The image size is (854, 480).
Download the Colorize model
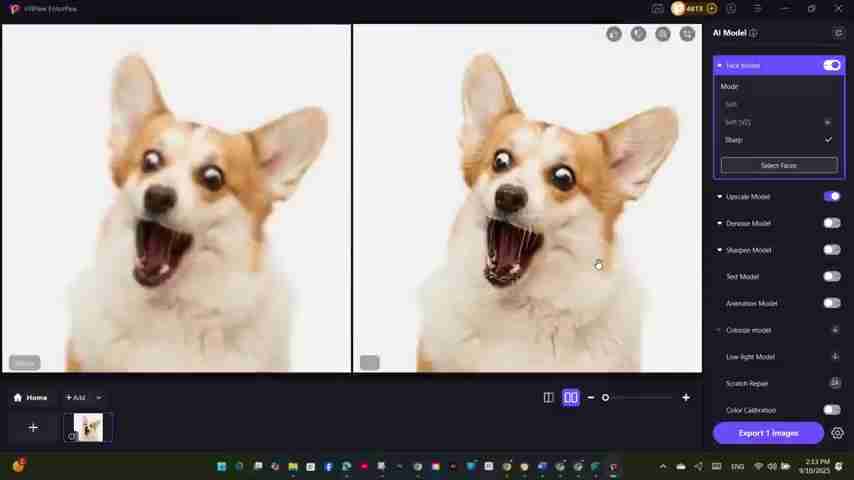pos(834,330)
